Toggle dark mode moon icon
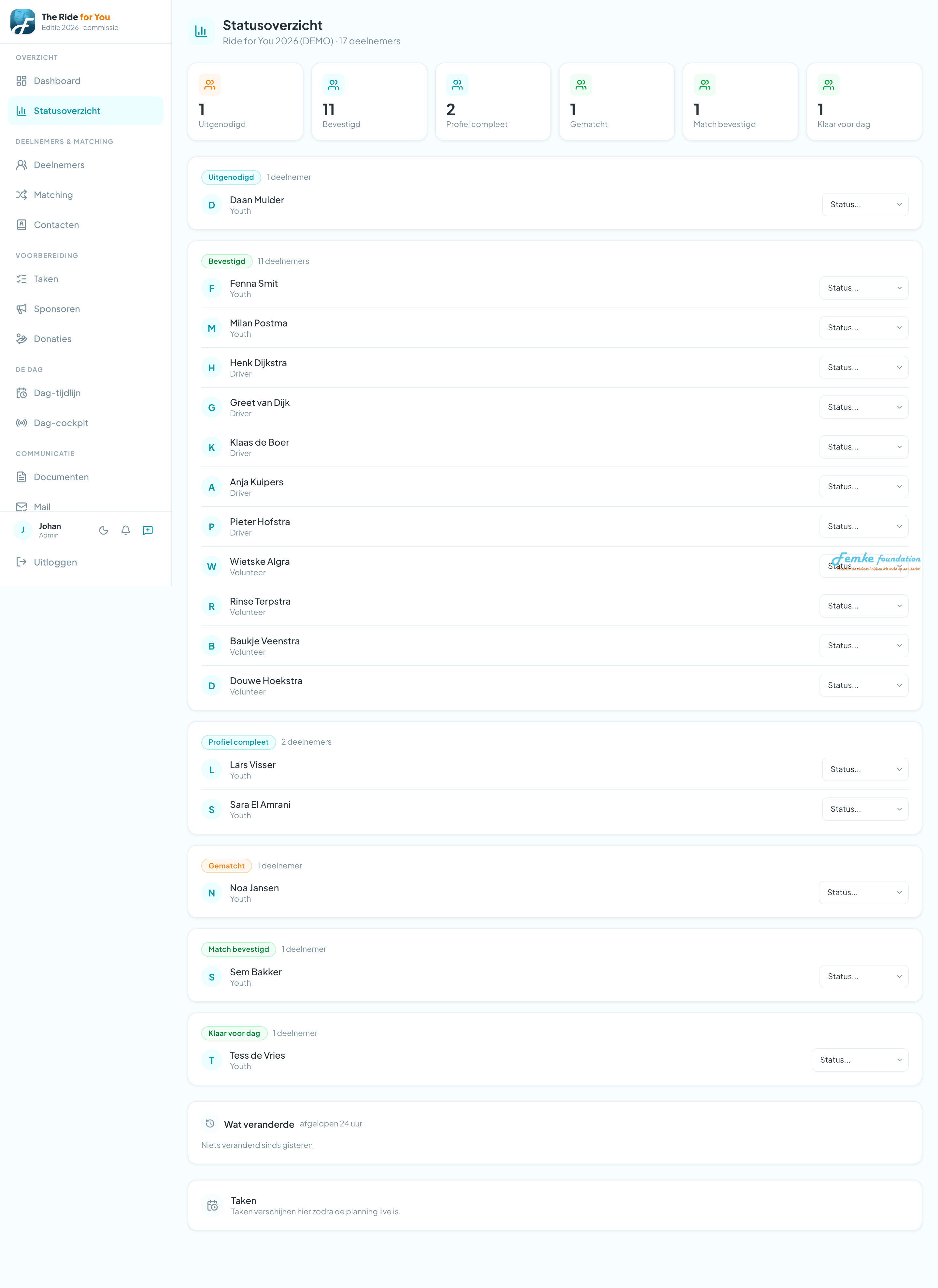The height and width of the screenshot is (1288, 938). point(103,530)
